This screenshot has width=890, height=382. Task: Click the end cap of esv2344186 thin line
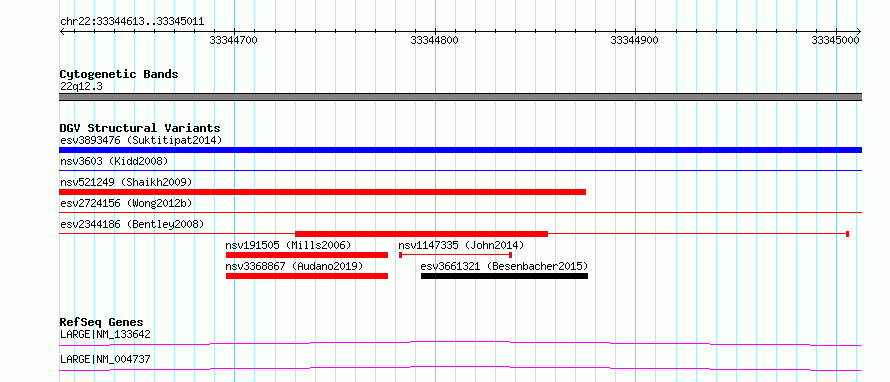tap(847, 234)
